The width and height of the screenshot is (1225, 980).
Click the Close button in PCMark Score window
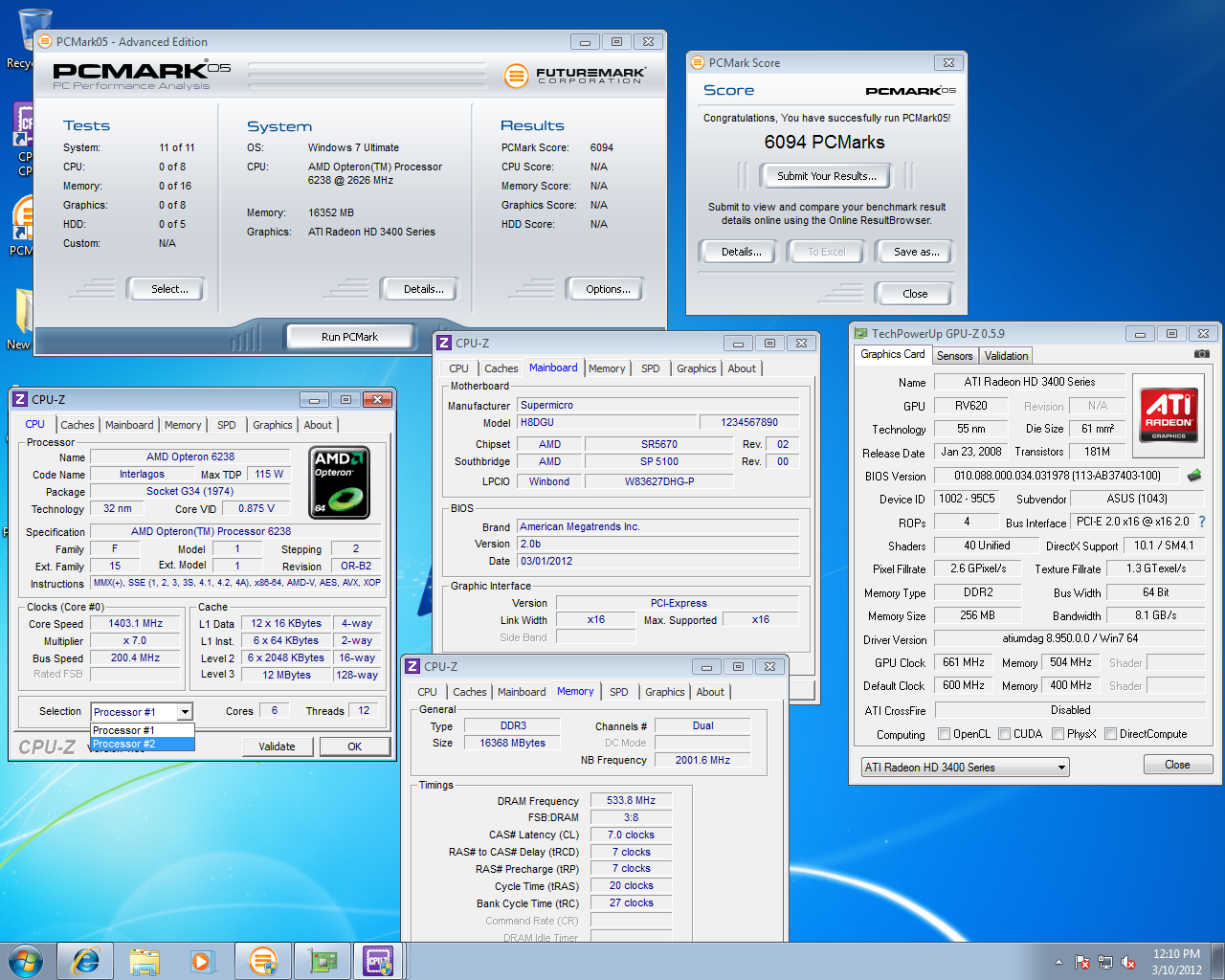(x=915, y=294)
